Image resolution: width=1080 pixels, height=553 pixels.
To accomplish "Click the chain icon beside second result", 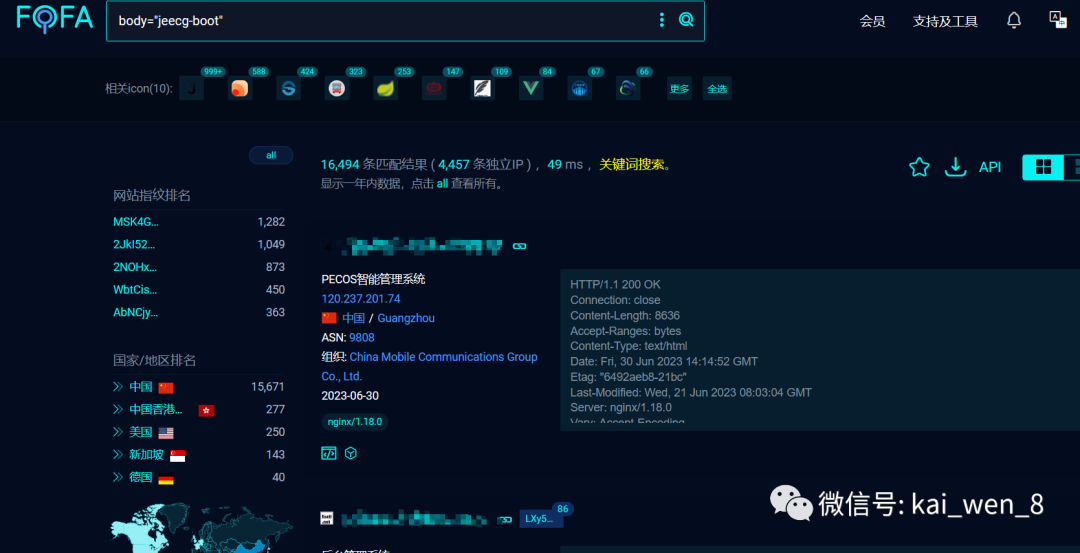I will pos(506,519).
